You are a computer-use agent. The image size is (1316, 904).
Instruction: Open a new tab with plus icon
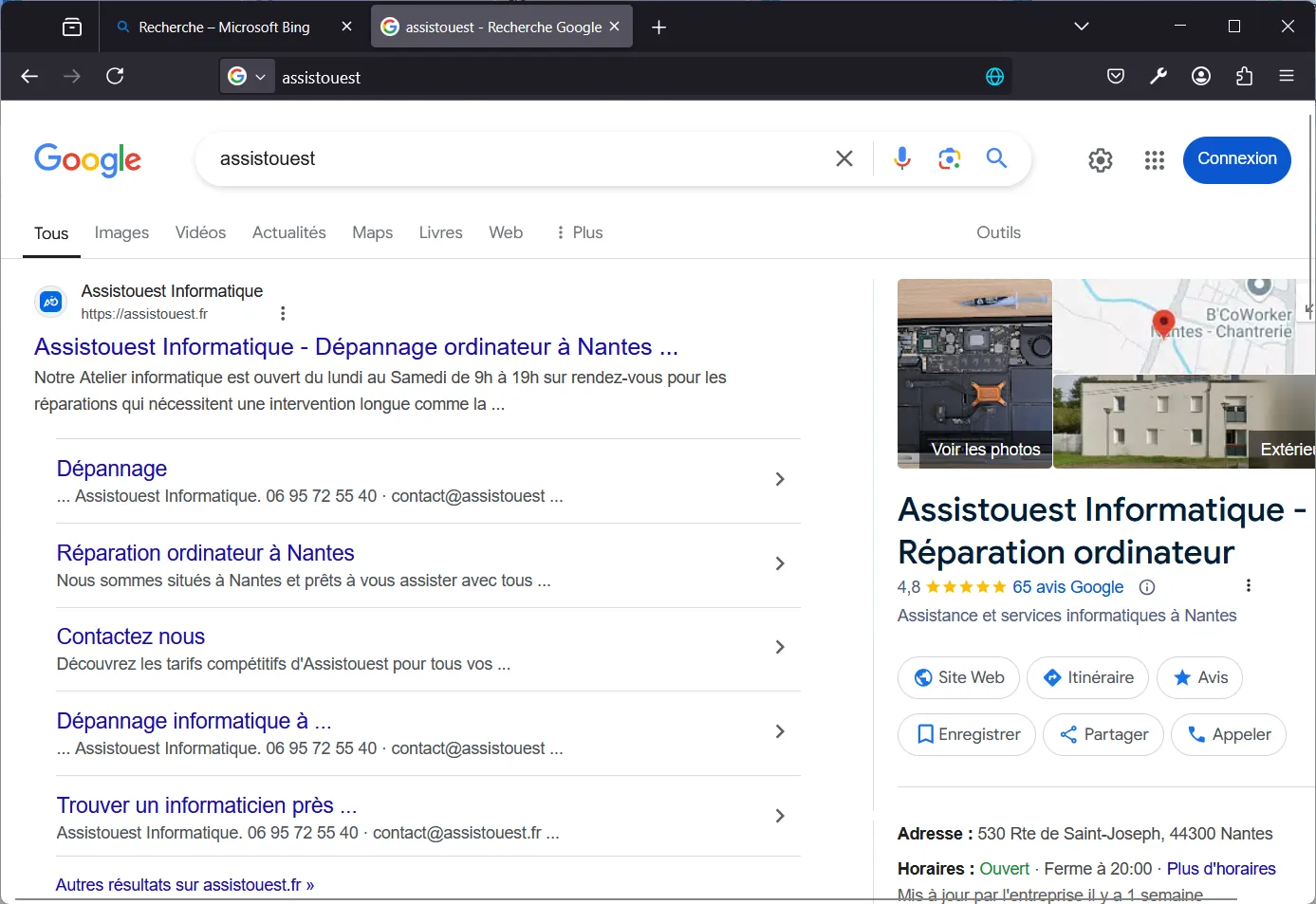click(x=659, y=28)
